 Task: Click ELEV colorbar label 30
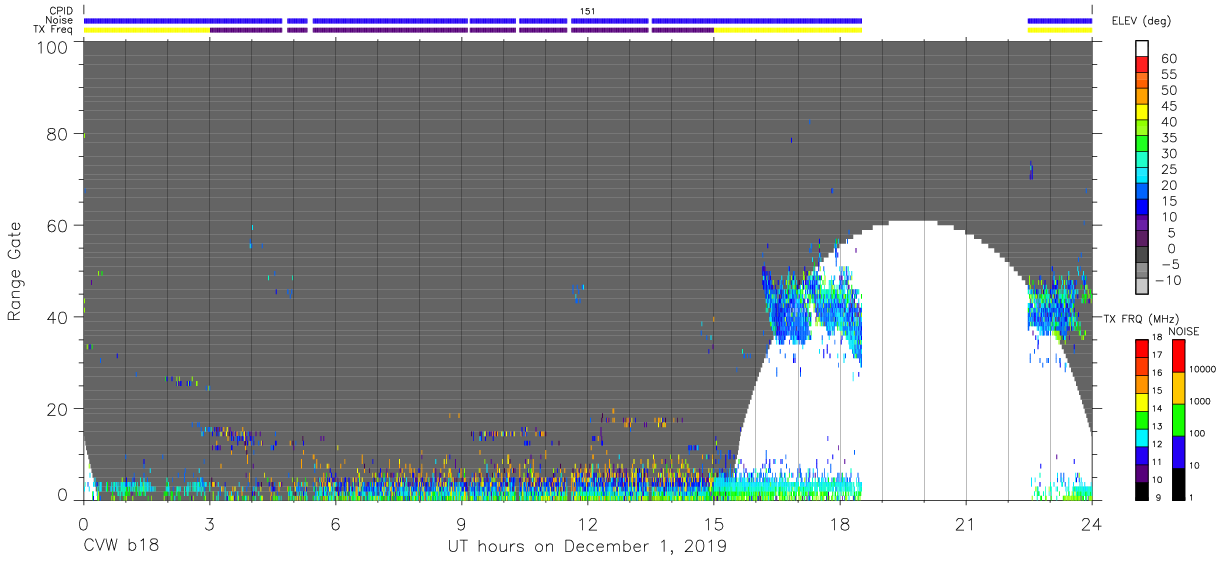1170,153
